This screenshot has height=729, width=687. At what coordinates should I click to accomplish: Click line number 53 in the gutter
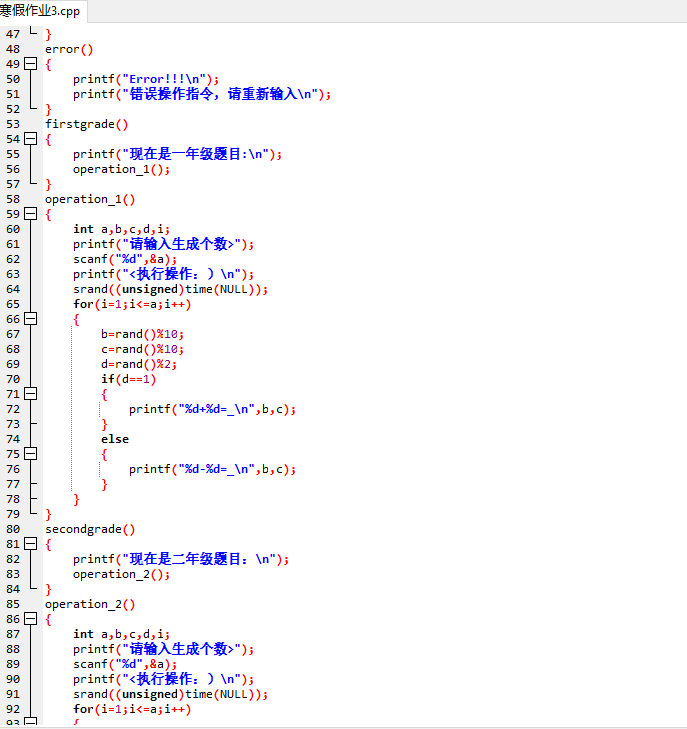coord(13,124)
